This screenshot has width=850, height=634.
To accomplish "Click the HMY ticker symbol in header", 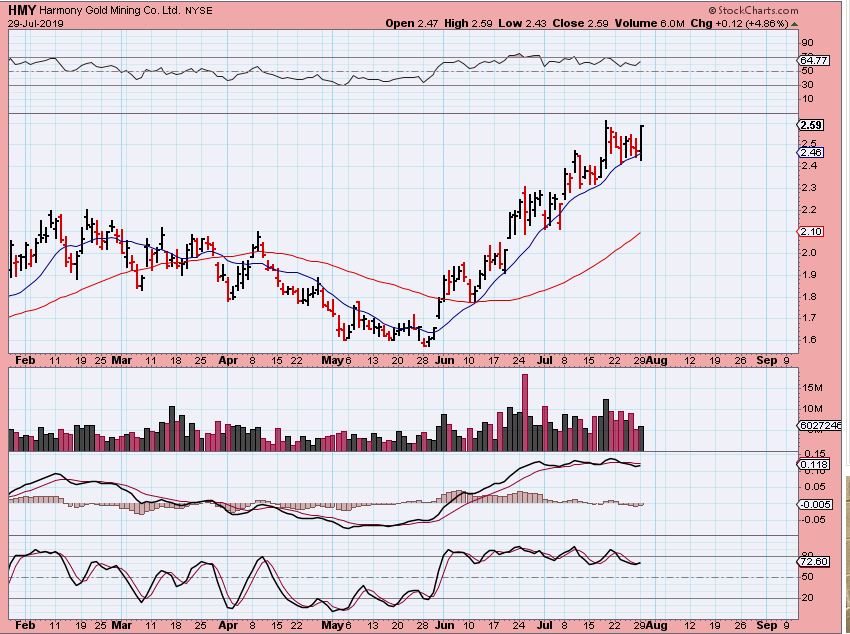I will (22, 10).
